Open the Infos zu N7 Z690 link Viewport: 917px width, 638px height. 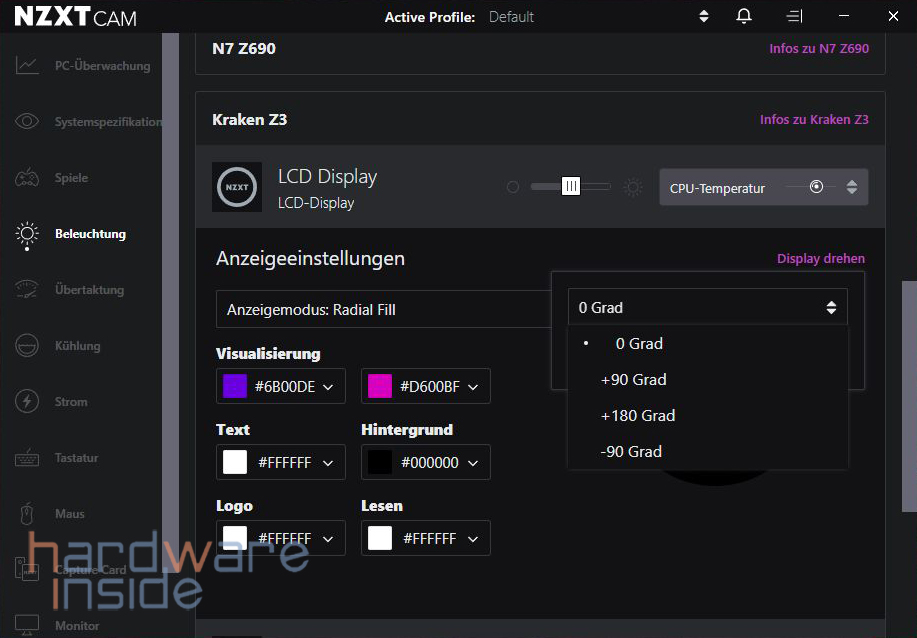click(x=819, y=49)
